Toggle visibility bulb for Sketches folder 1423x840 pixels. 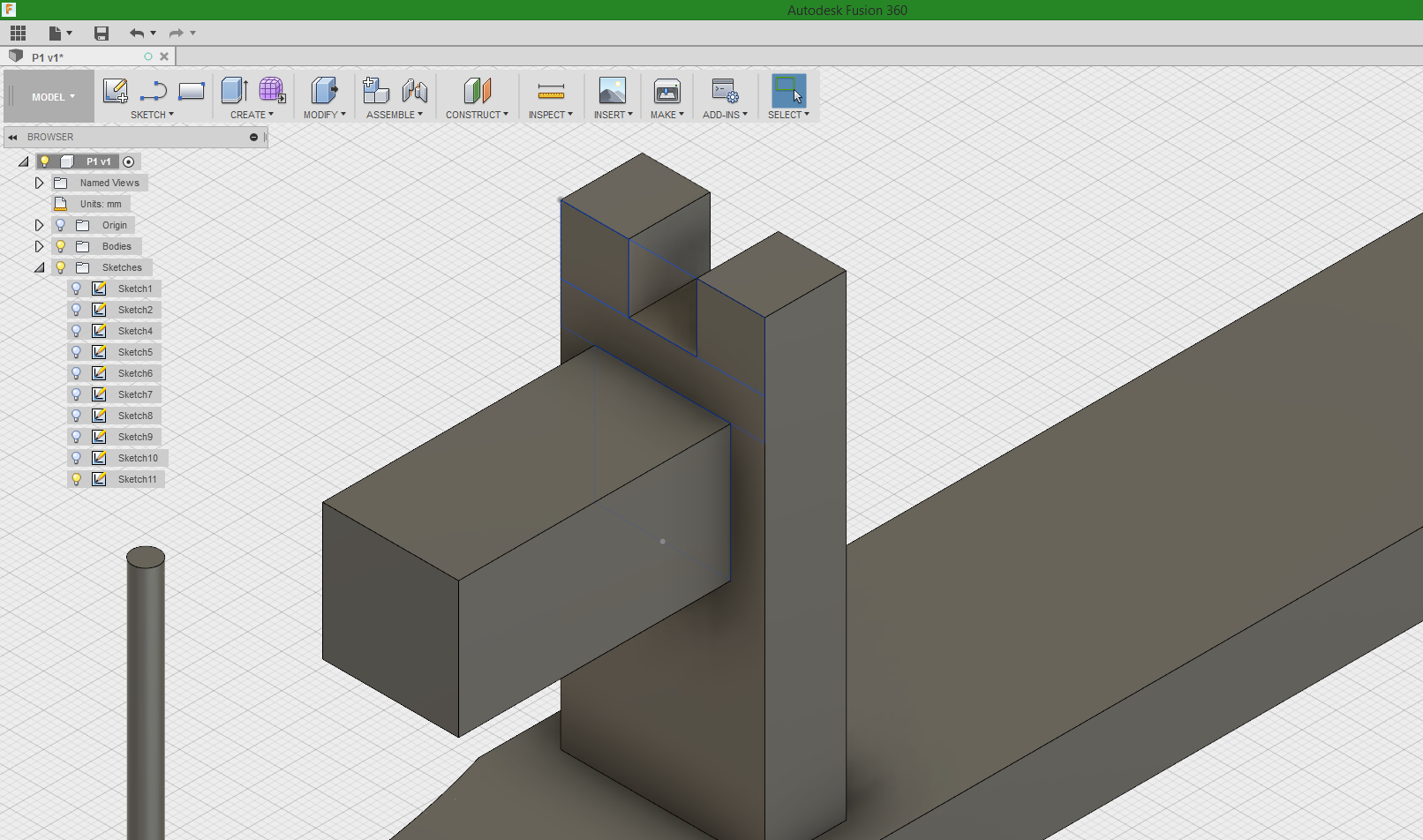coord(61,267)
